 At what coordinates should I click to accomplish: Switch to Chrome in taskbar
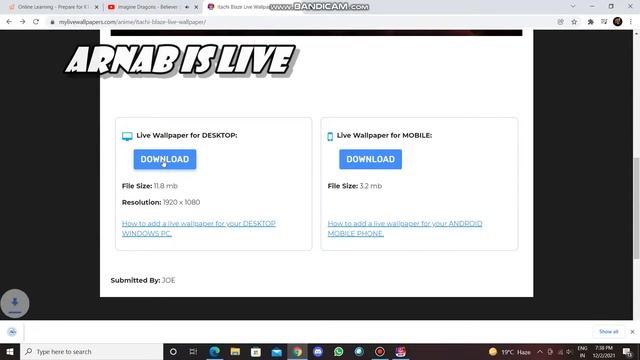(297, 351)
